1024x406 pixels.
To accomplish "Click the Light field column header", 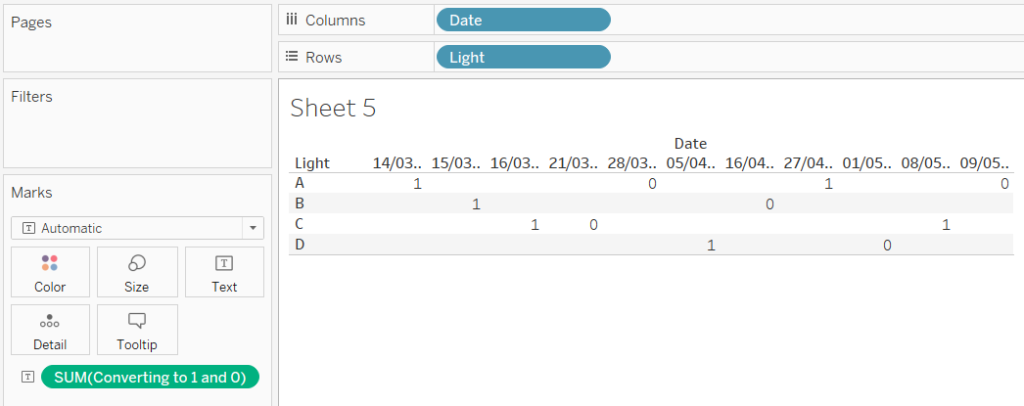I will [x=312, y=163].
